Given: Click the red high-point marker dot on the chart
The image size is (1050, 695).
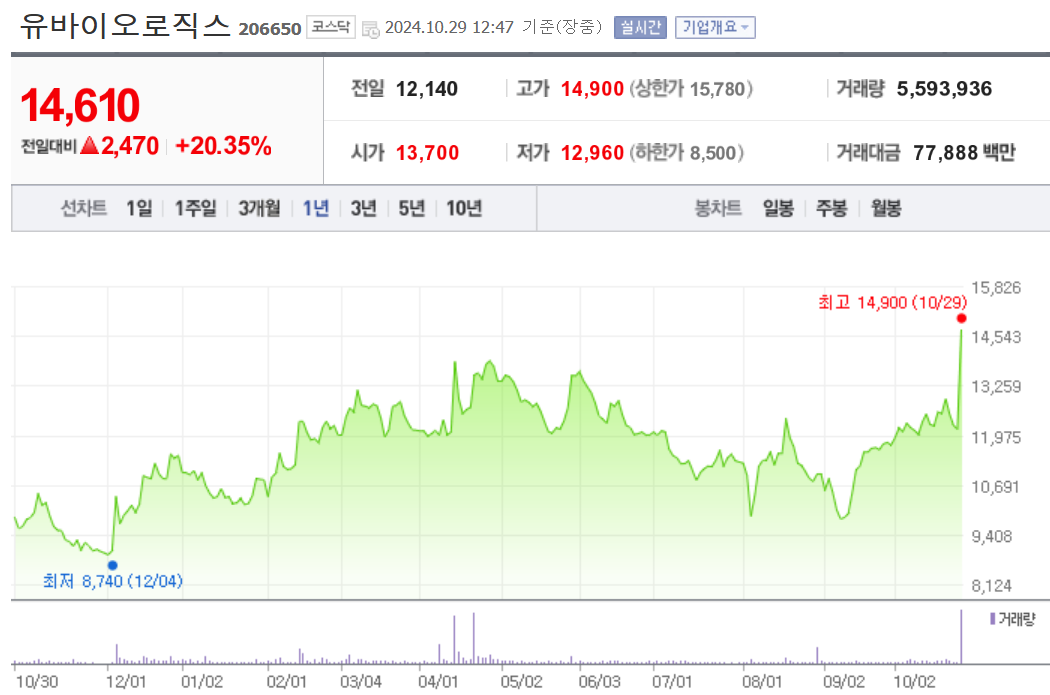Looking at the screenshot, I should point(962,318).
